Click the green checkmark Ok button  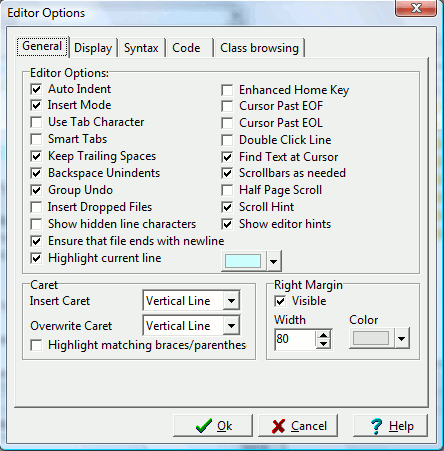point(213,426)
